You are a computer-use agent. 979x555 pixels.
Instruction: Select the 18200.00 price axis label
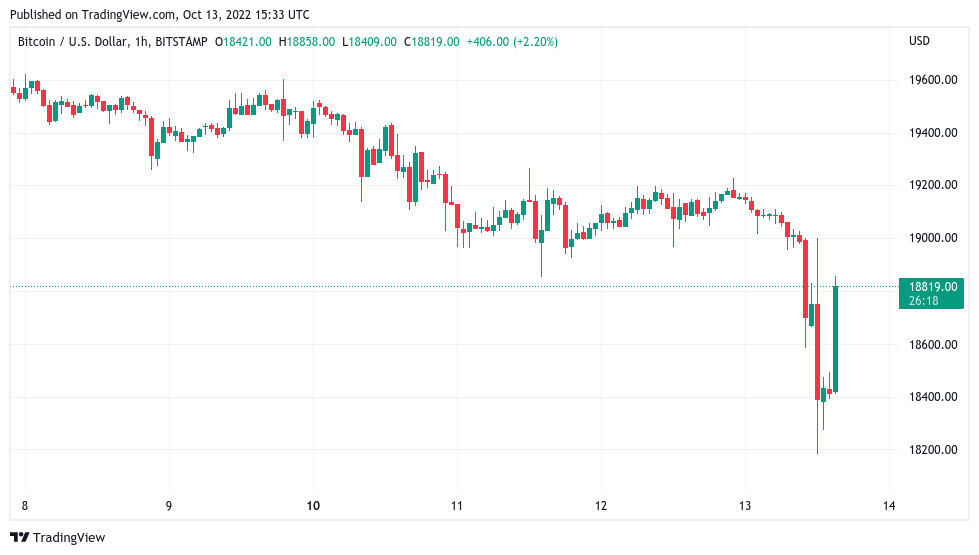click(932, 450)
